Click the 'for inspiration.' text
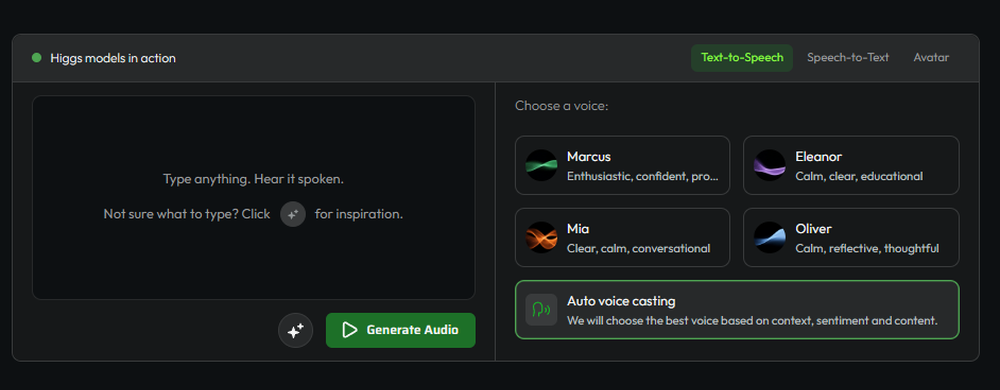The height and width of the screenshot is (390, 1000). click(359, 214)
